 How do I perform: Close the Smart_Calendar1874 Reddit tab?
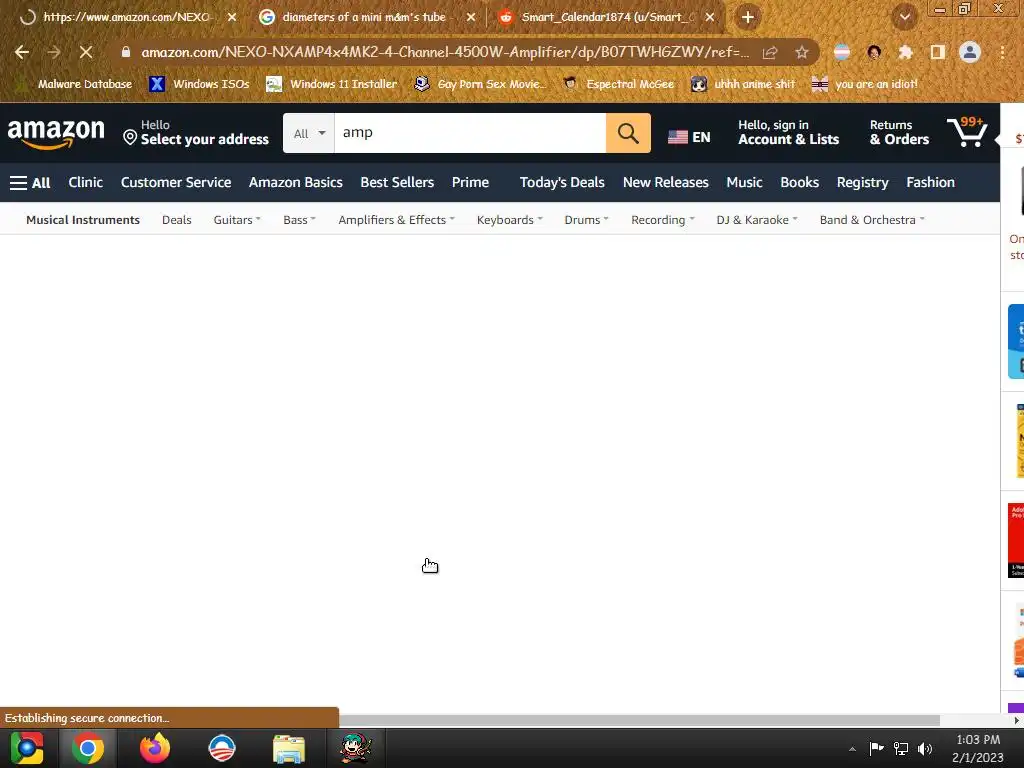coord(710,17)
